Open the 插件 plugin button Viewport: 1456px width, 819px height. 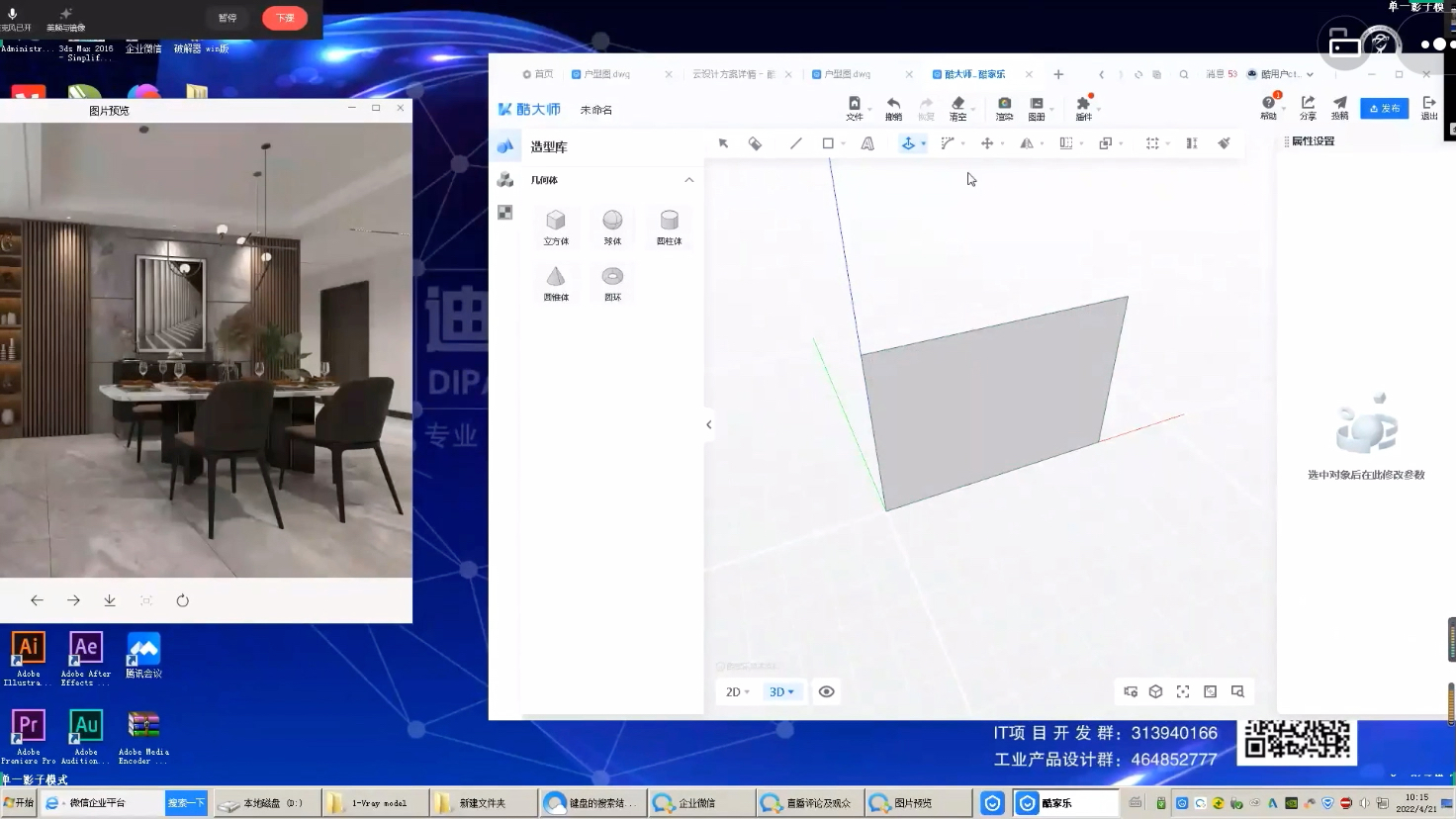tap(1084, 108)
